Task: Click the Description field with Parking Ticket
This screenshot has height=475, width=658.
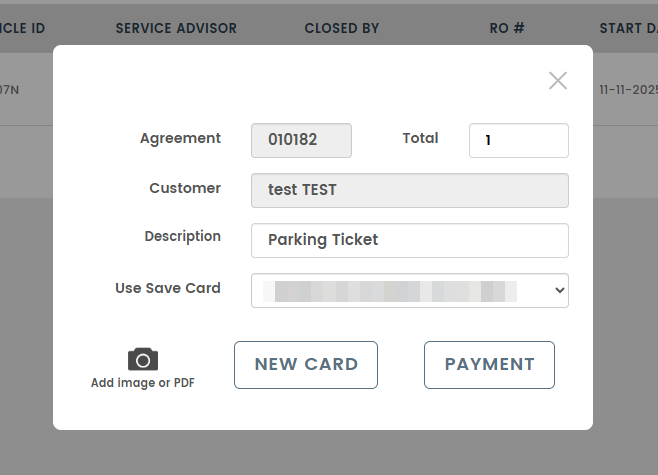Action: (409, 240)
